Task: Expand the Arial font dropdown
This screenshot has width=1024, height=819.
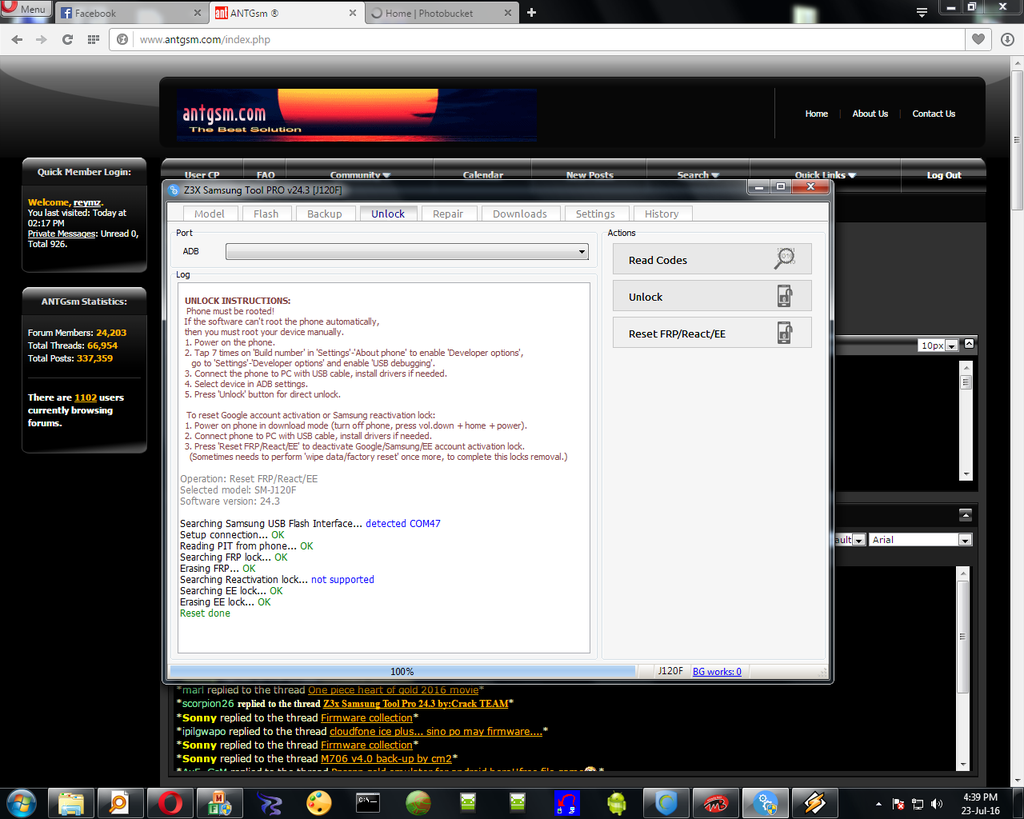Action: (965, 540)
